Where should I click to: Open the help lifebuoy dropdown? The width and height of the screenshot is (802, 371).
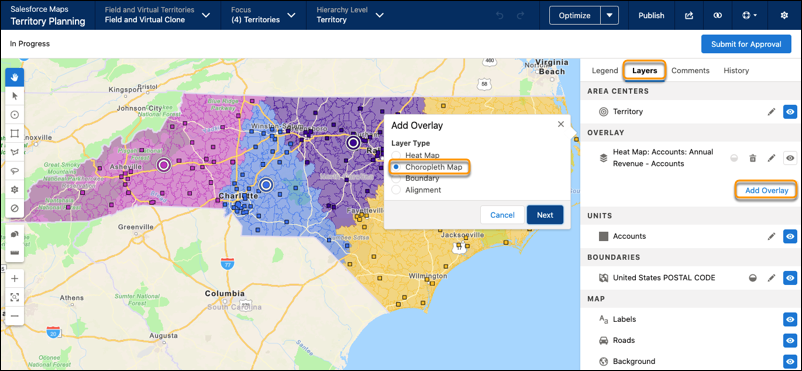pos(749,15)
